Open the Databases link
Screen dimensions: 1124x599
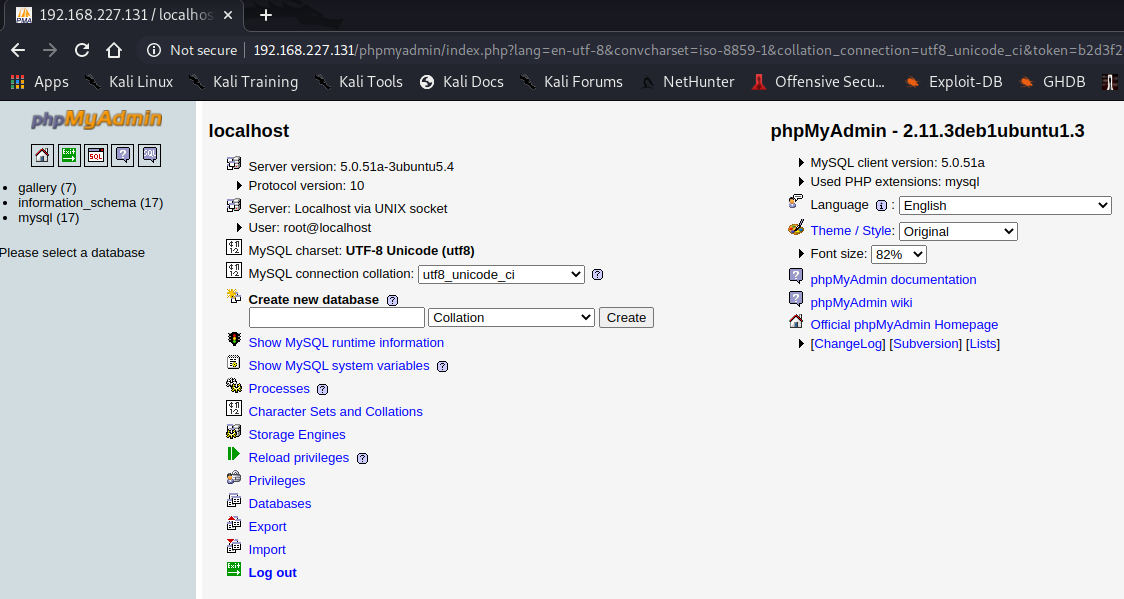coord(280,503)
